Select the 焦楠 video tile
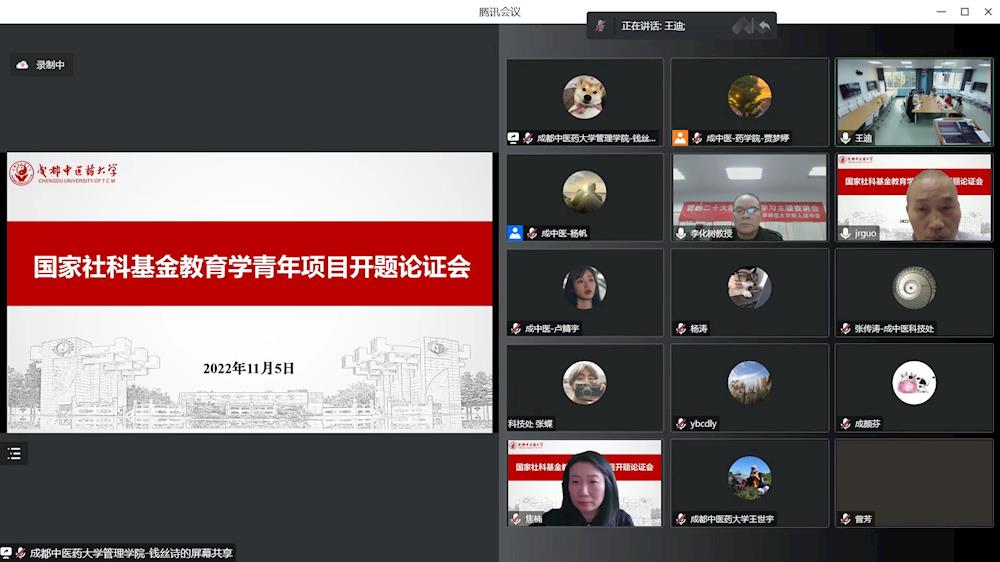Screen dimensions: 1000x562 click(x=585, y=483)
